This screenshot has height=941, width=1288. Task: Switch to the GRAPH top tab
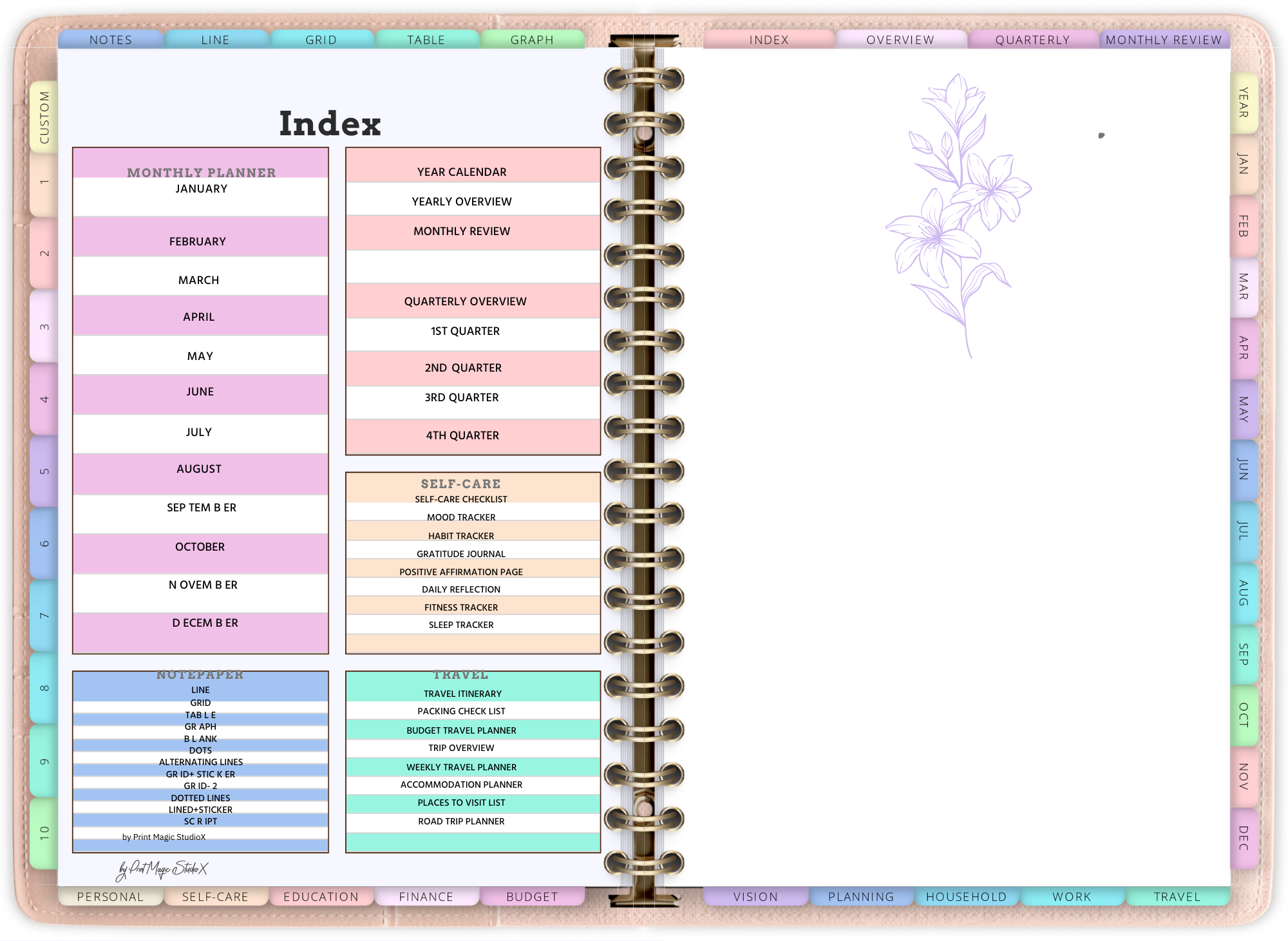[x=532, y=40]
